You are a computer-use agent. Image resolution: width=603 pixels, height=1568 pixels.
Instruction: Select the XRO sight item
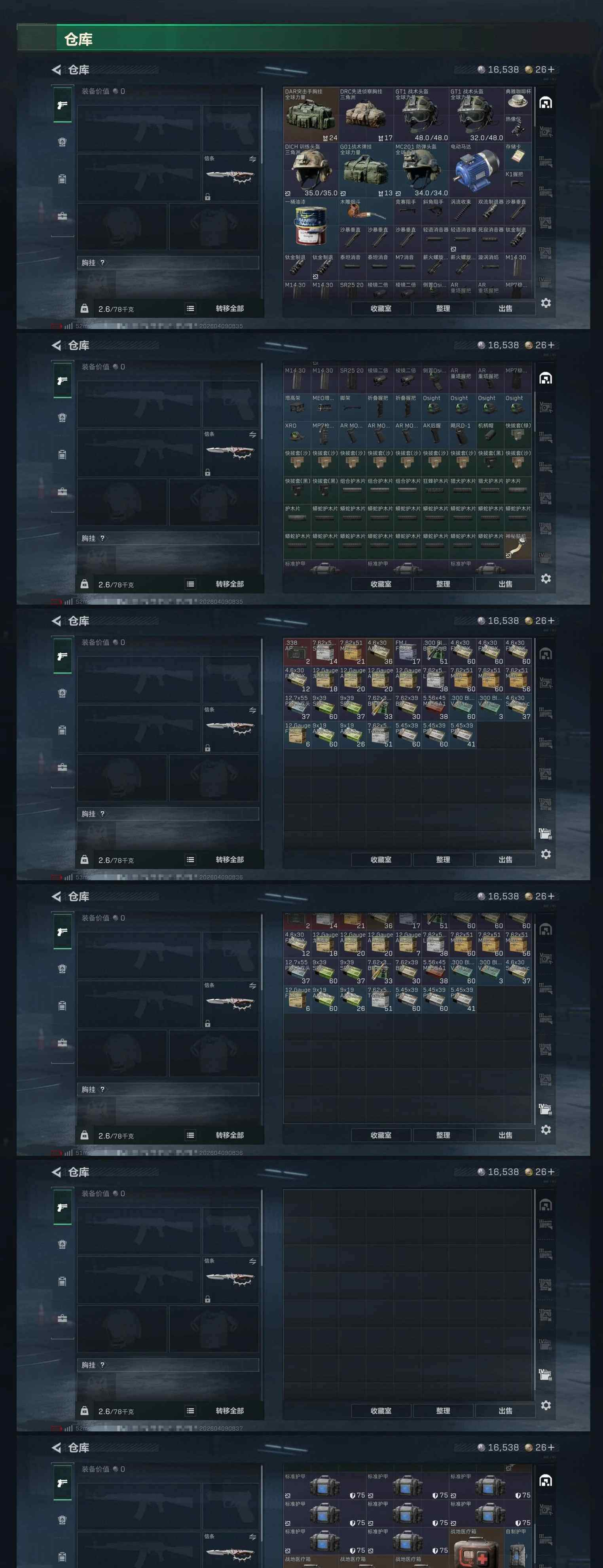pos(297,435)
